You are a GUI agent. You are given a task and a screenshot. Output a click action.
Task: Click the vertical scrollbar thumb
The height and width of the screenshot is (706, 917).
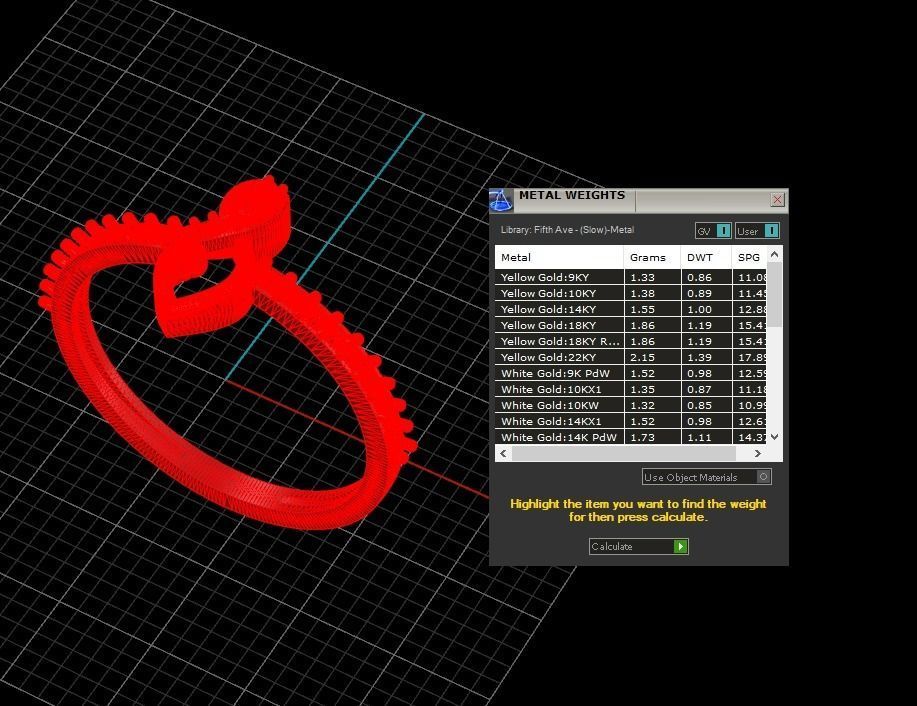tap(774, 295)
